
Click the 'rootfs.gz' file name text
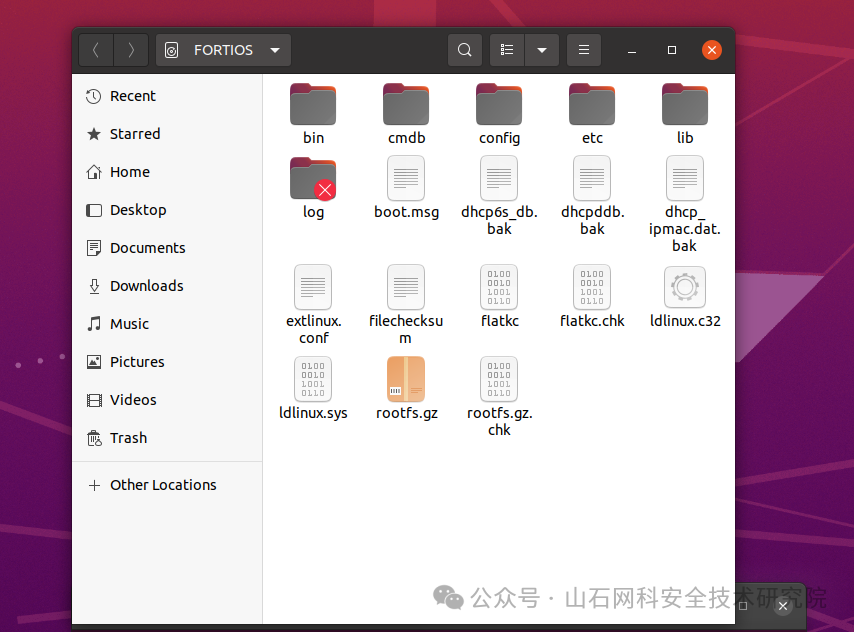coord(406,413)
